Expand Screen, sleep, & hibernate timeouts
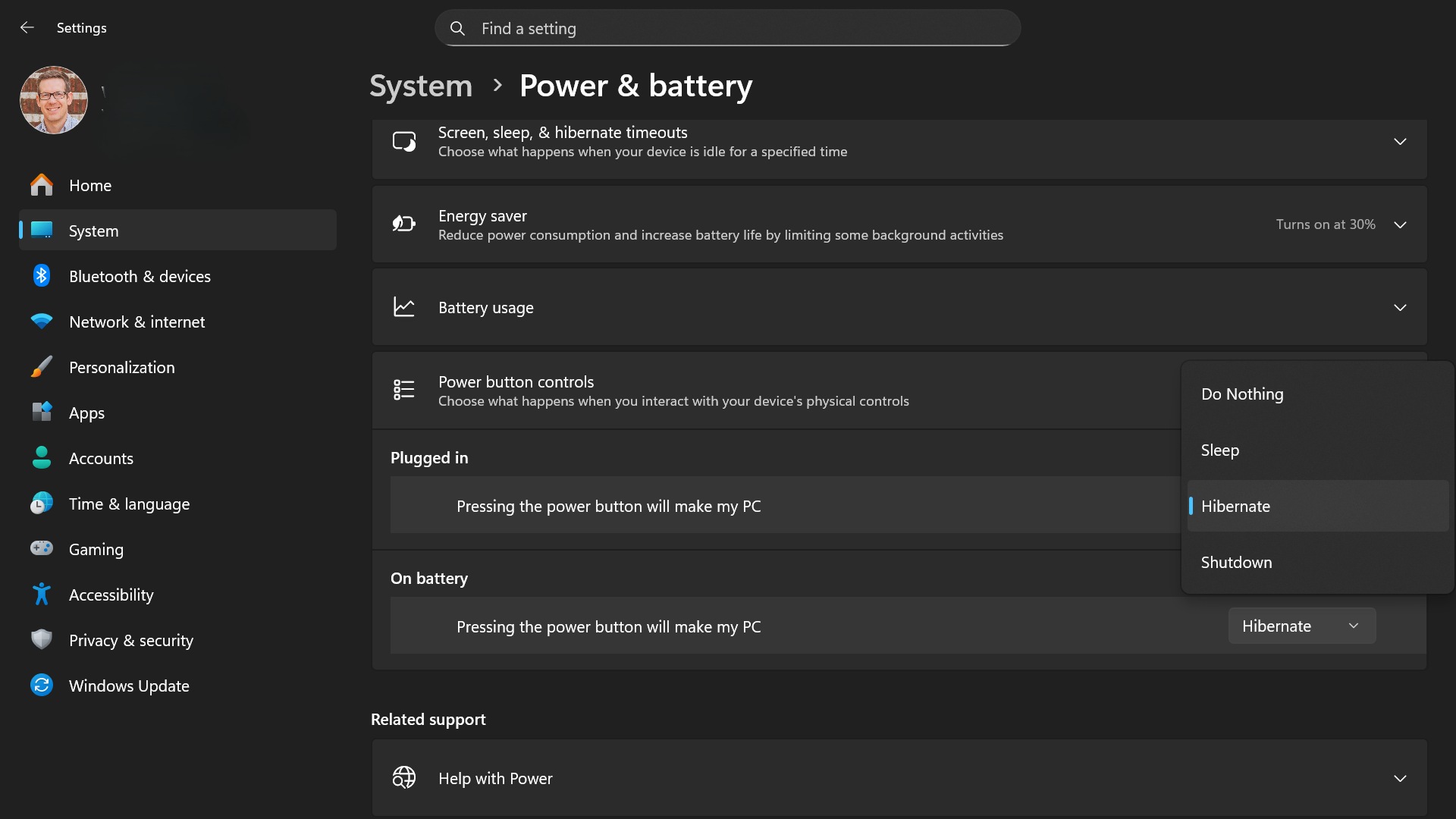The height and width of the screenshot is (819, 1456). tap(1400, 142)
